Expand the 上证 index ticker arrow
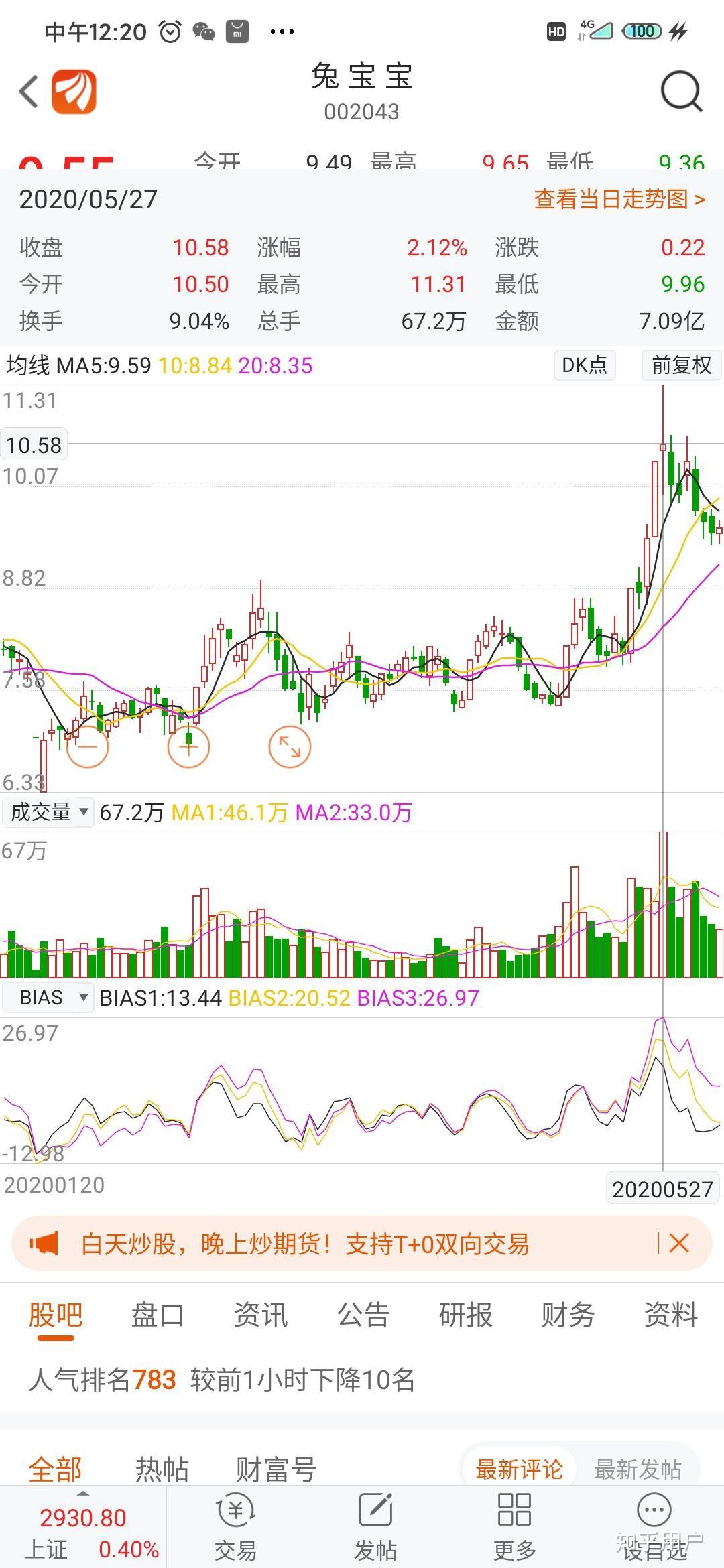The image size is (724, 1568). point(83,1494)
